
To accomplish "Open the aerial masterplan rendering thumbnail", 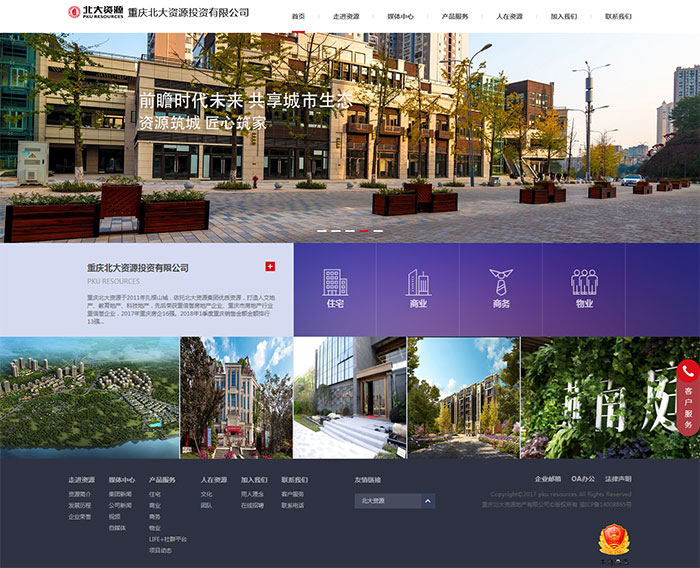I will click(x=89, y=397).
